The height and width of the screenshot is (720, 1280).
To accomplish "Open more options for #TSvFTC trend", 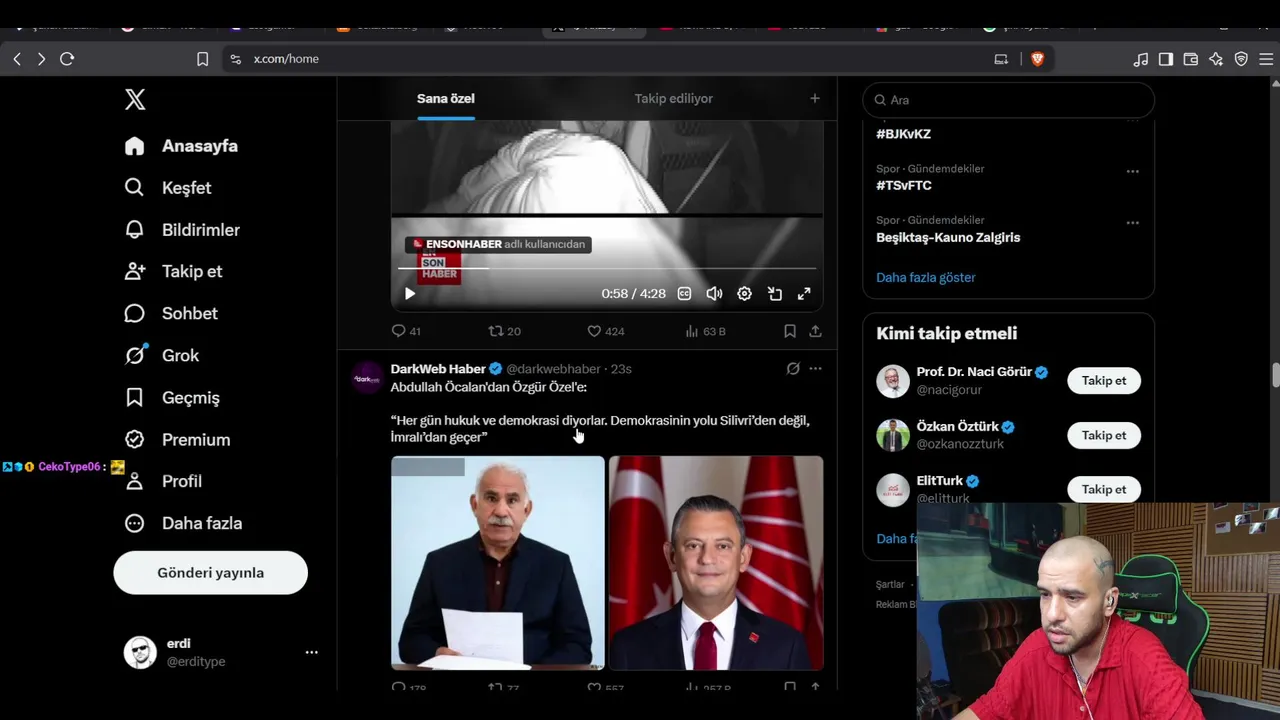I will 1132,171.
